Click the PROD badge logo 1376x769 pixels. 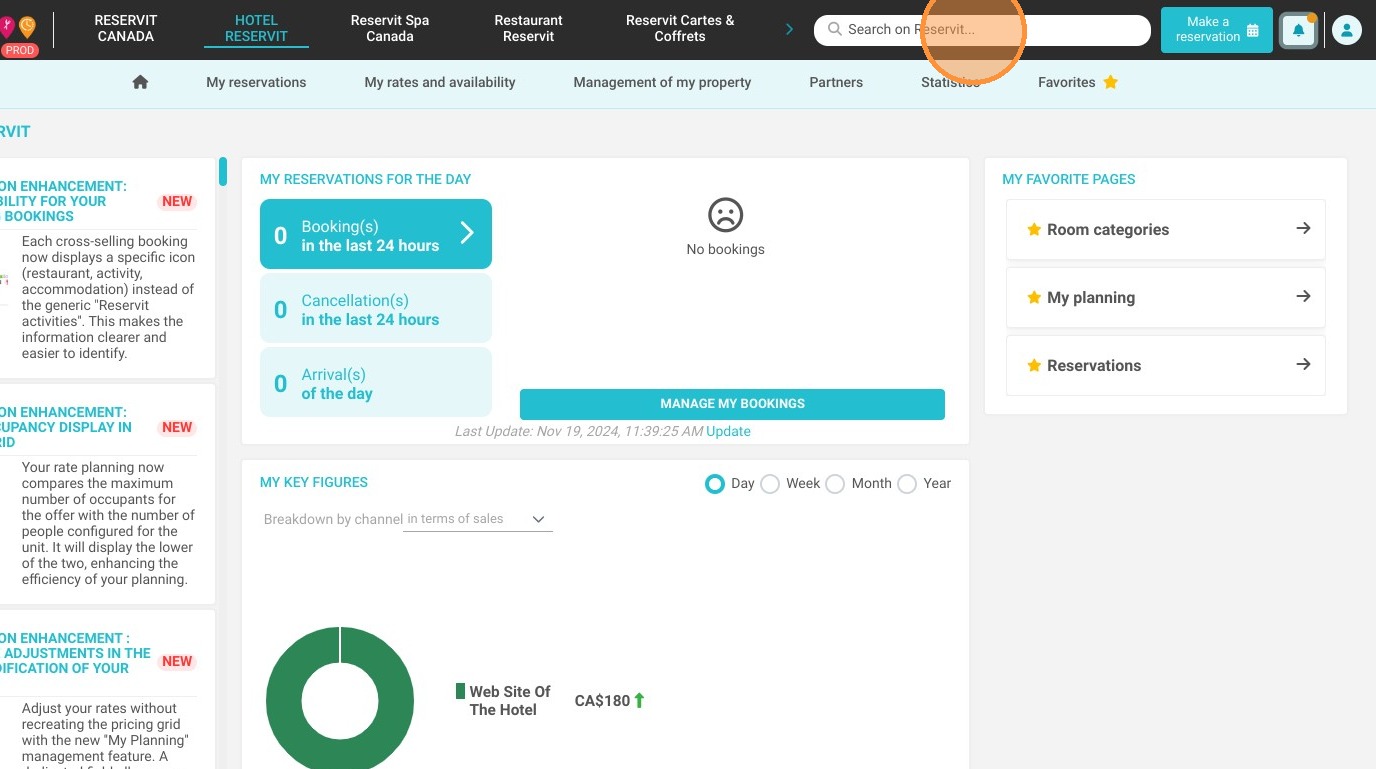coord(20,50)
